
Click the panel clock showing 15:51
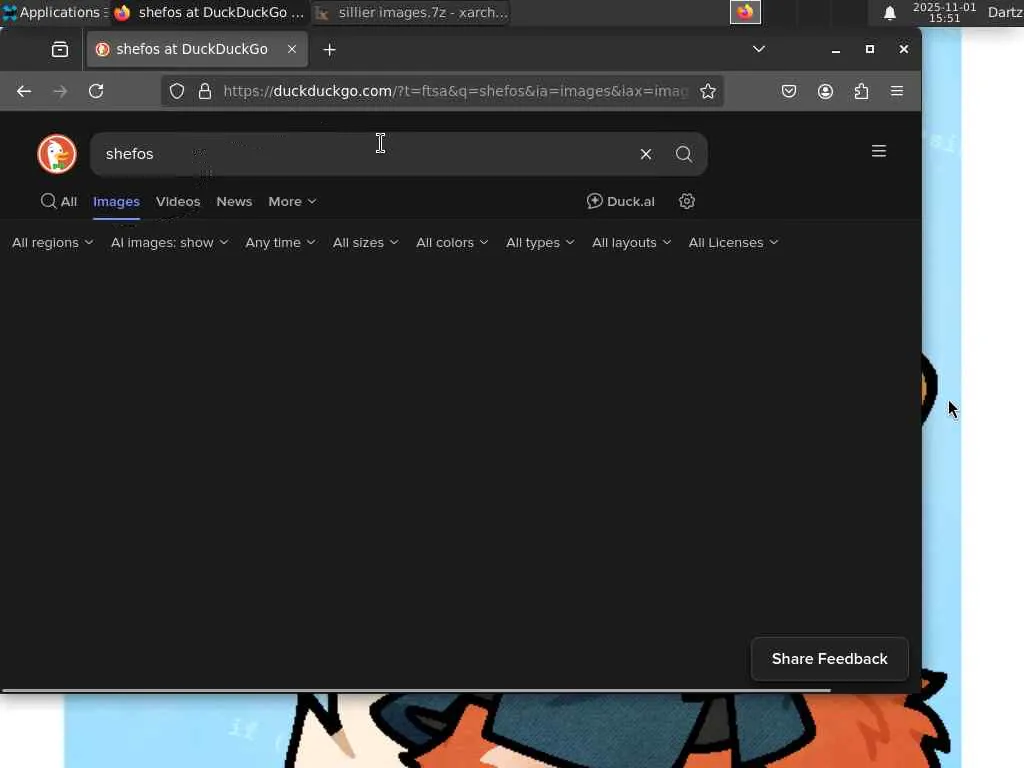944,12
